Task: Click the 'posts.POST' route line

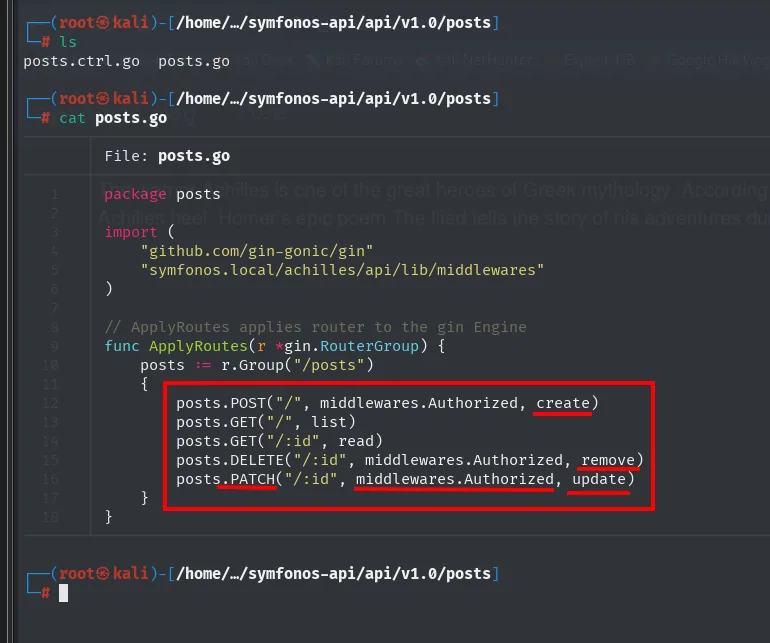Action: pos(387,403)
